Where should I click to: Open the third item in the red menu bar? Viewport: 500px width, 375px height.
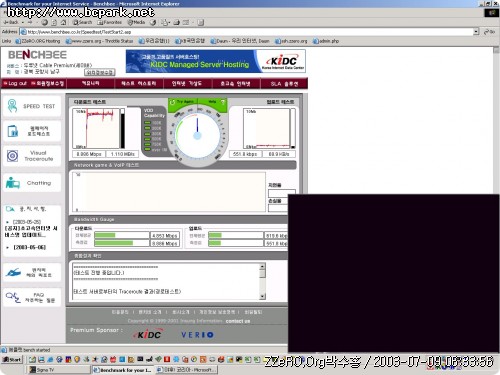(x=91, y=83)
